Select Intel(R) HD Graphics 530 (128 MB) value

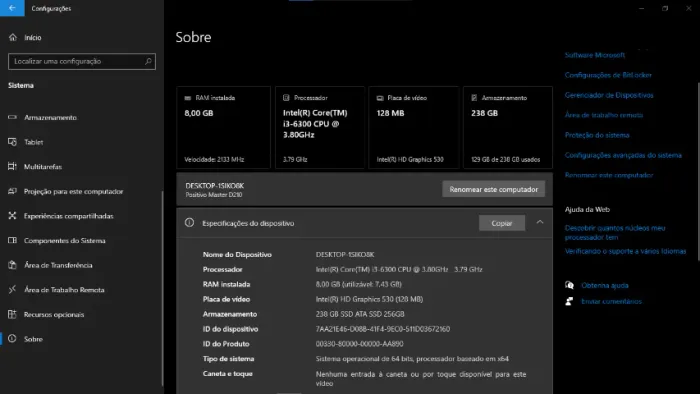(369, 299)
